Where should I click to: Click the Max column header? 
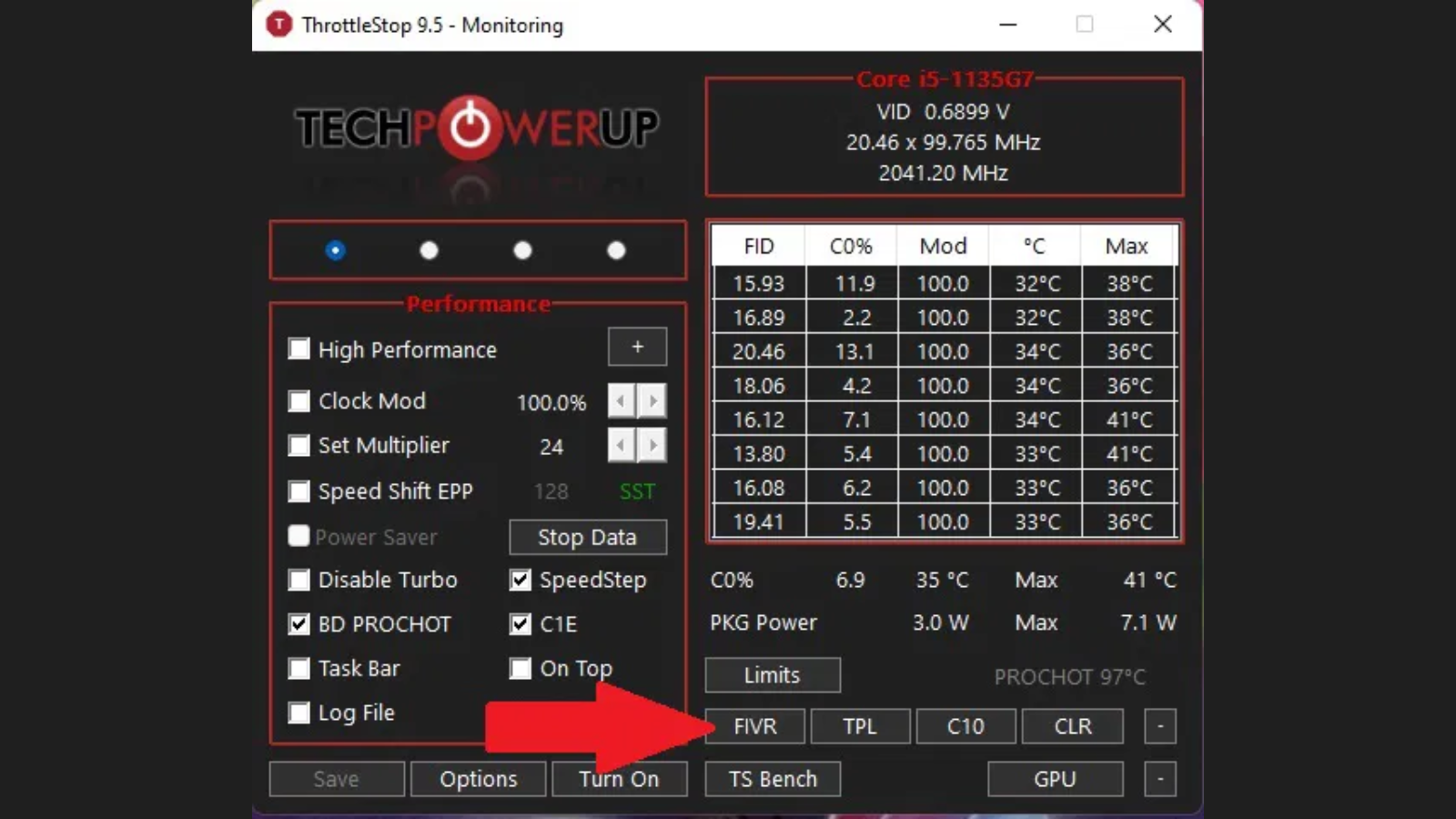point(1127,246)
